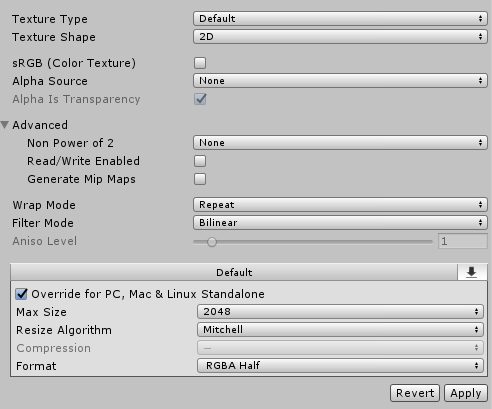The width and height of the screenshot is (492, 409).
Task: Open the Resize Algorithm Mitchell dropdown
Action: pyautogui.click(x=340, y=330)
